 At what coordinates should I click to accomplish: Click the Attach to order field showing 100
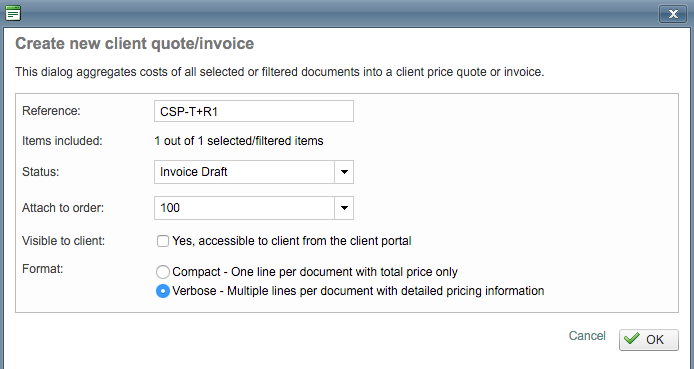[244, 208]
